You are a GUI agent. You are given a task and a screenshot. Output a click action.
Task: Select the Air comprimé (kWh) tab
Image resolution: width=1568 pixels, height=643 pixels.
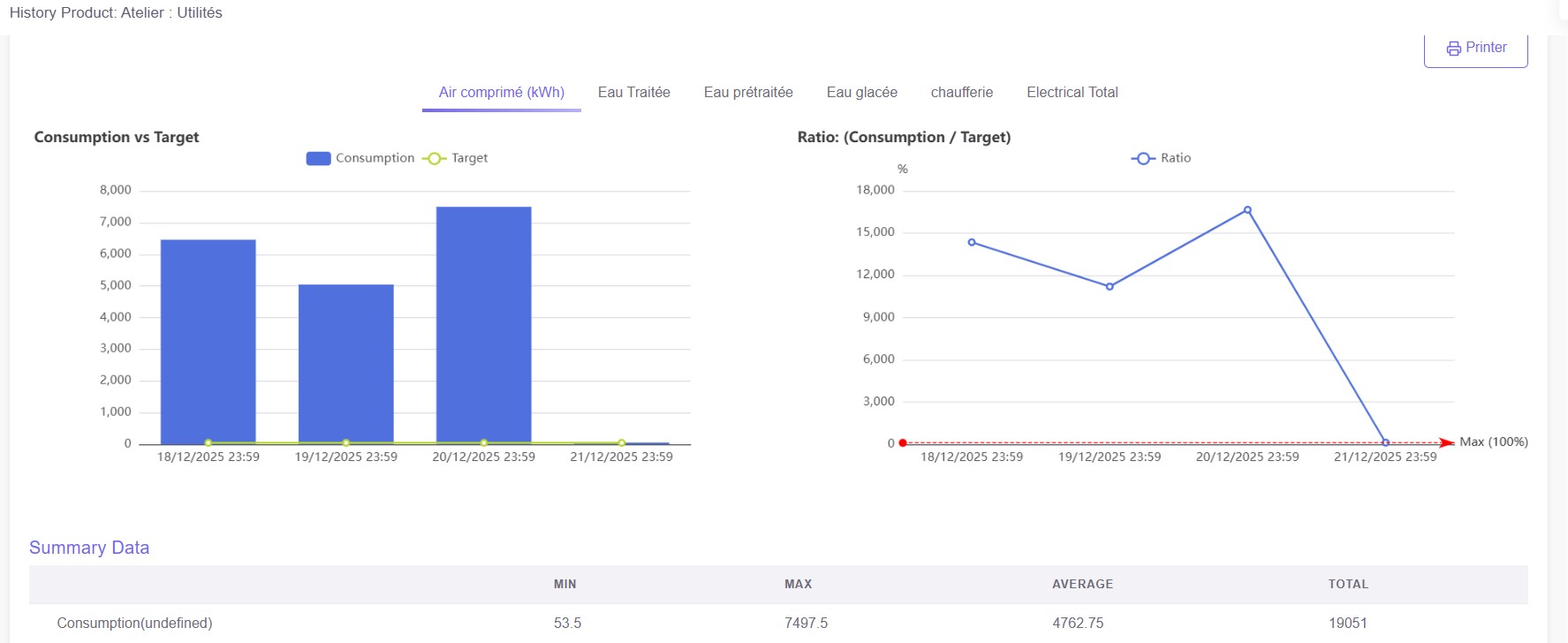coord(501,93)
